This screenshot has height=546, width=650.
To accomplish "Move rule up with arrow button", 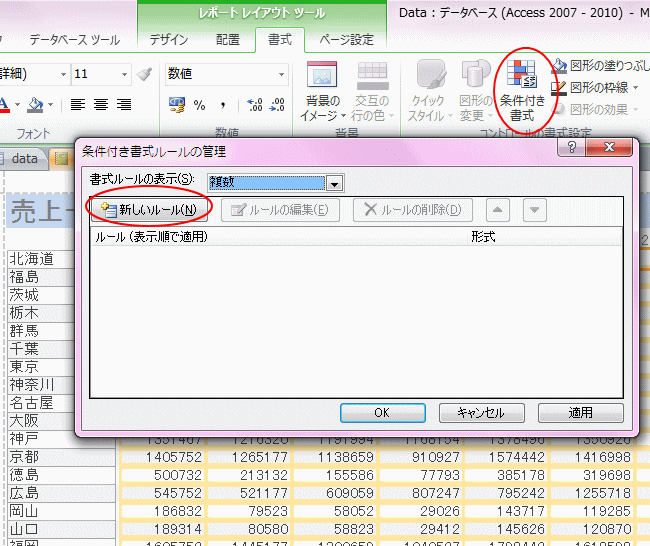I will tap(497, 210).
